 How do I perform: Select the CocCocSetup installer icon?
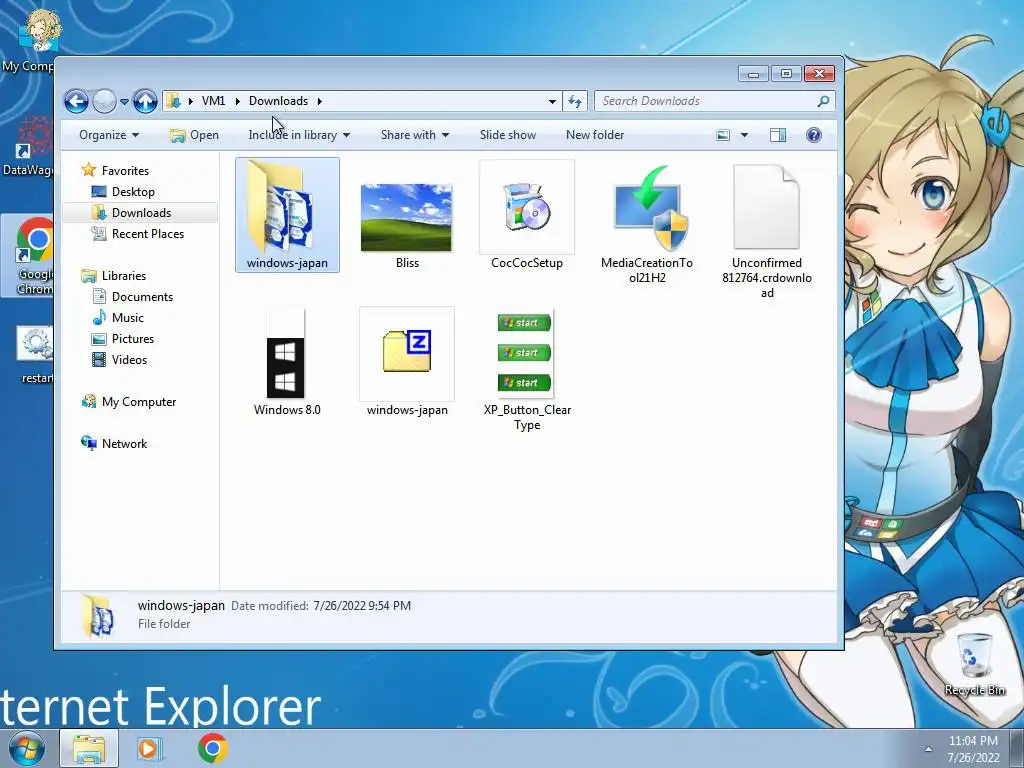coord(527,208)
